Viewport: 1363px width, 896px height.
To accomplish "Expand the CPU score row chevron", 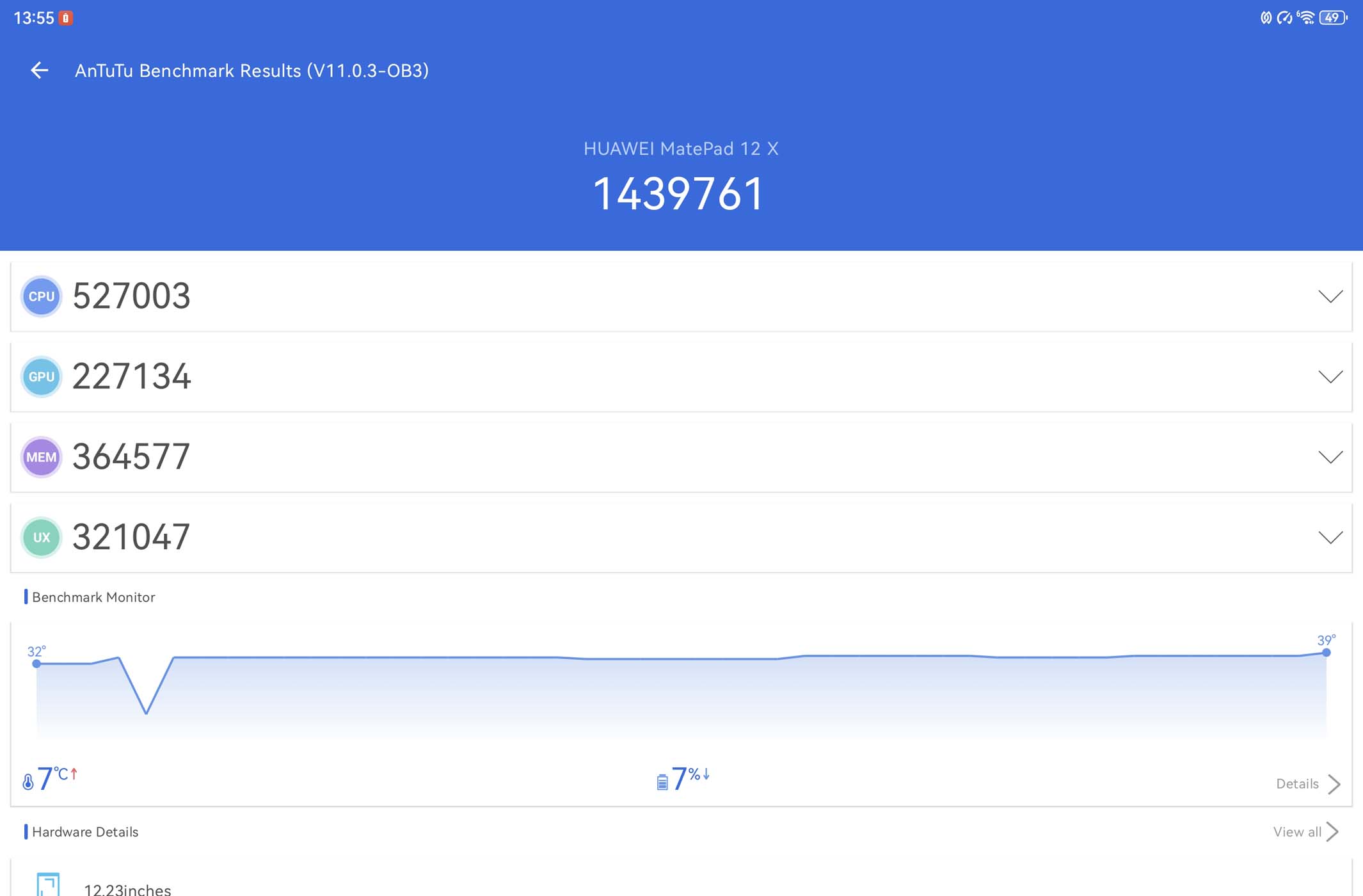I will (x=1330, y=296).
